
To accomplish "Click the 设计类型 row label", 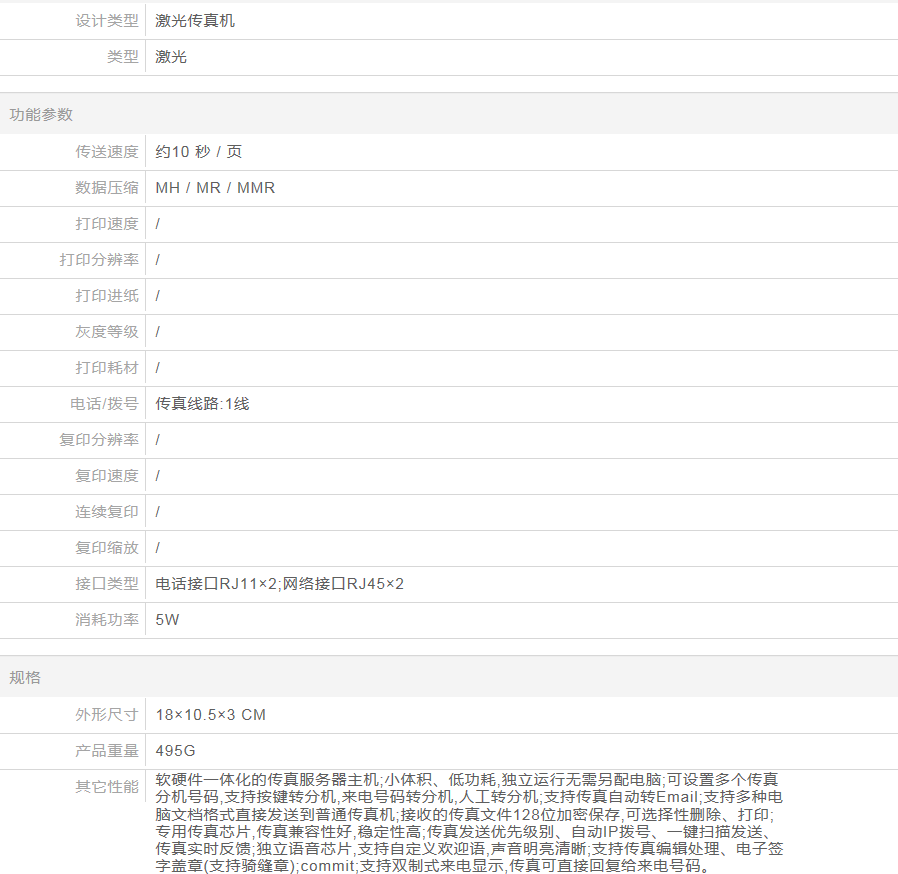I will (107, 20).
